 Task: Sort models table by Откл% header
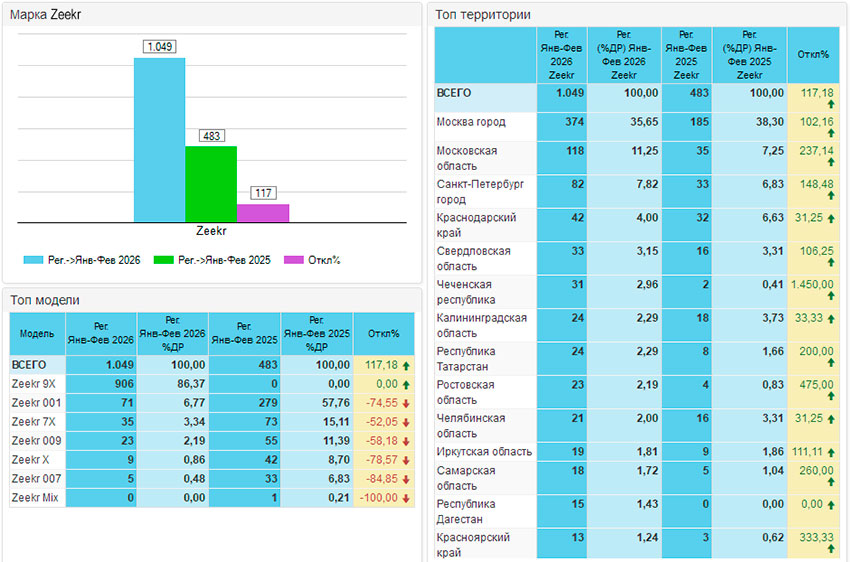point(383,333)
